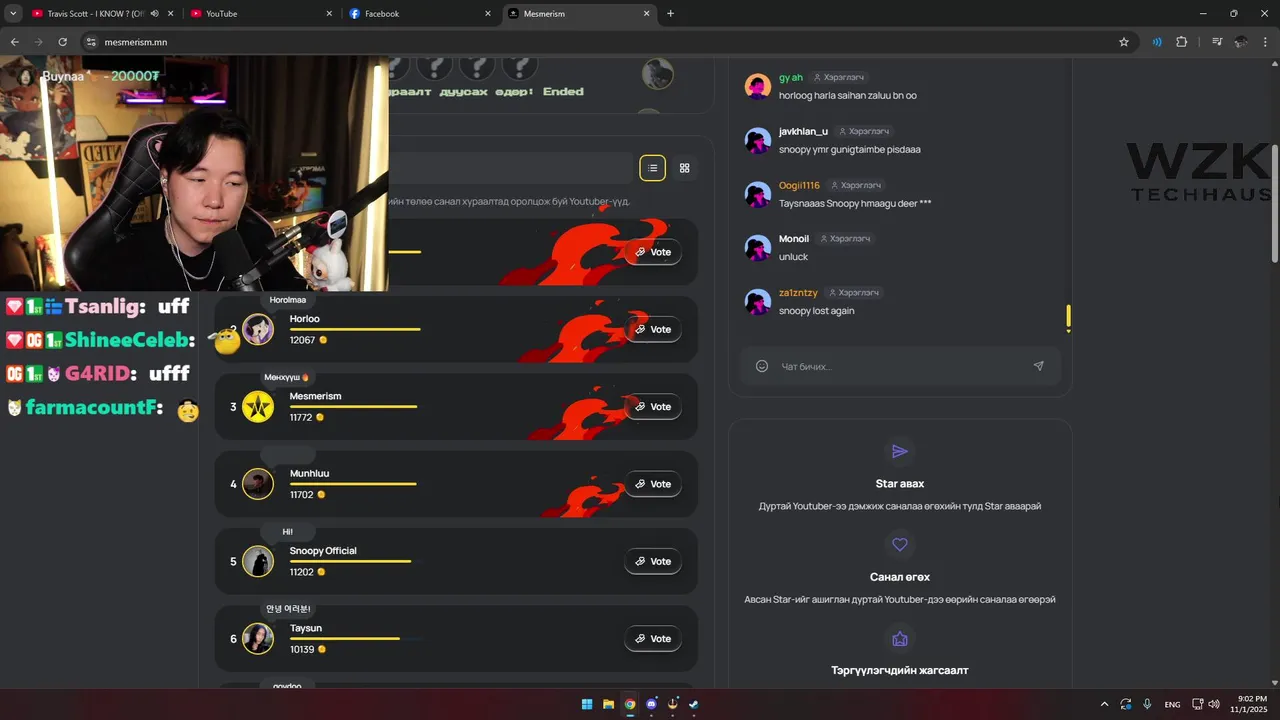
Task: Reload the mesmerism.mn page
Action: 63,42
